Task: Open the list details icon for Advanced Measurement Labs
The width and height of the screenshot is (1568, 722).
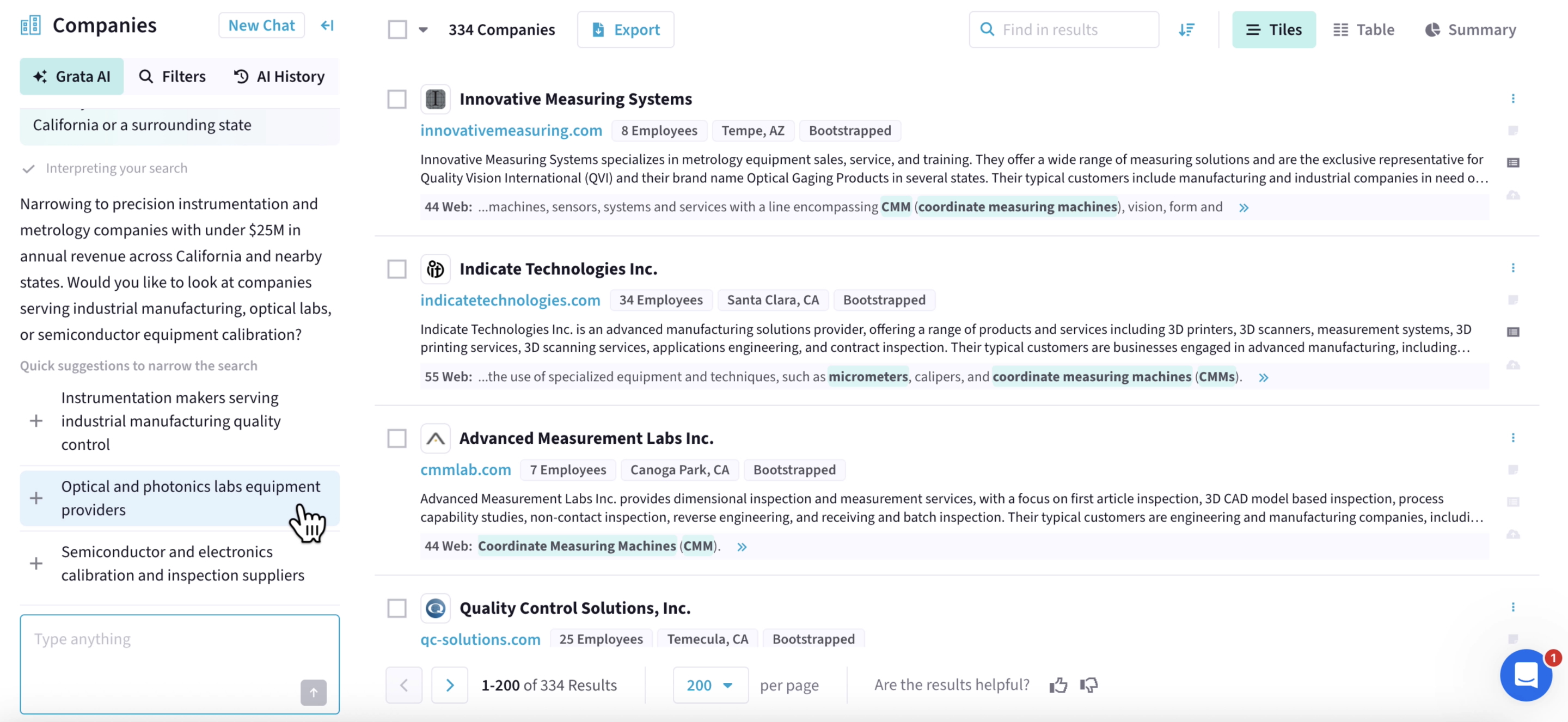Action: (1514, 501)
